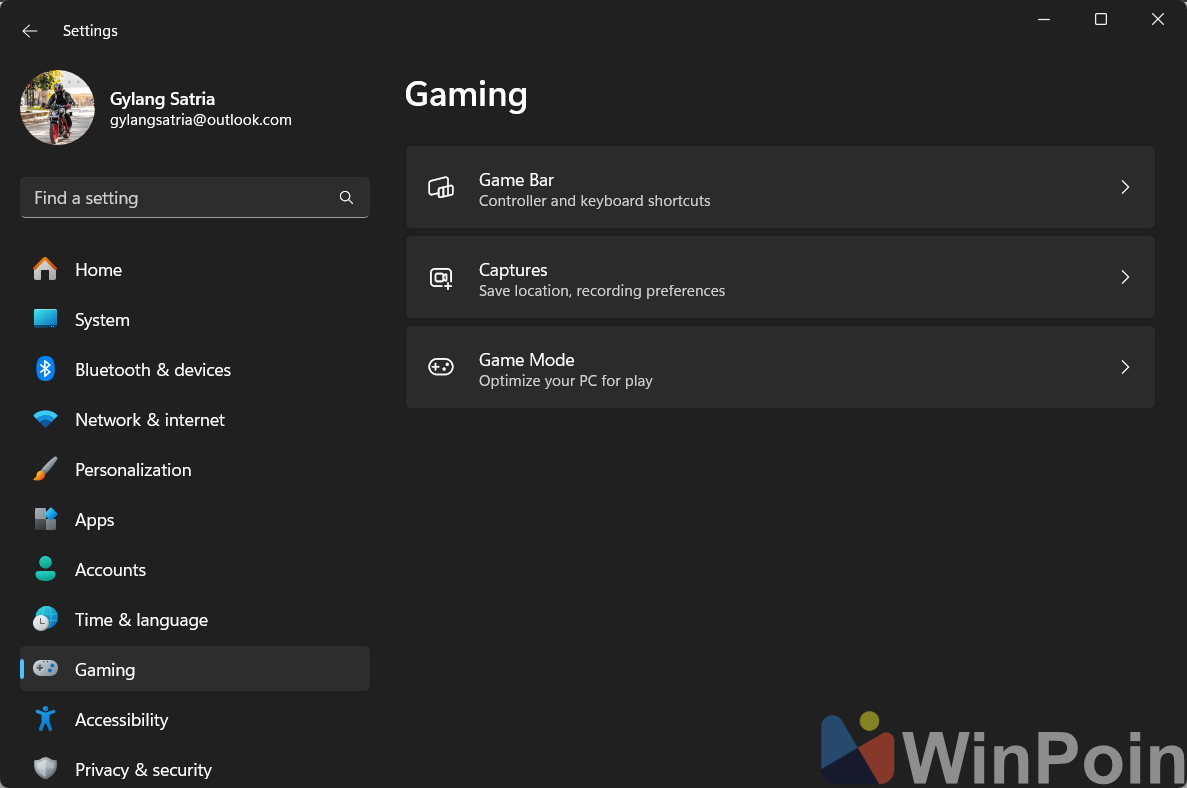Viewport: 1187px width, 788px height.
Task: Select the Time & language label
Action: click(x=142, y=620)
